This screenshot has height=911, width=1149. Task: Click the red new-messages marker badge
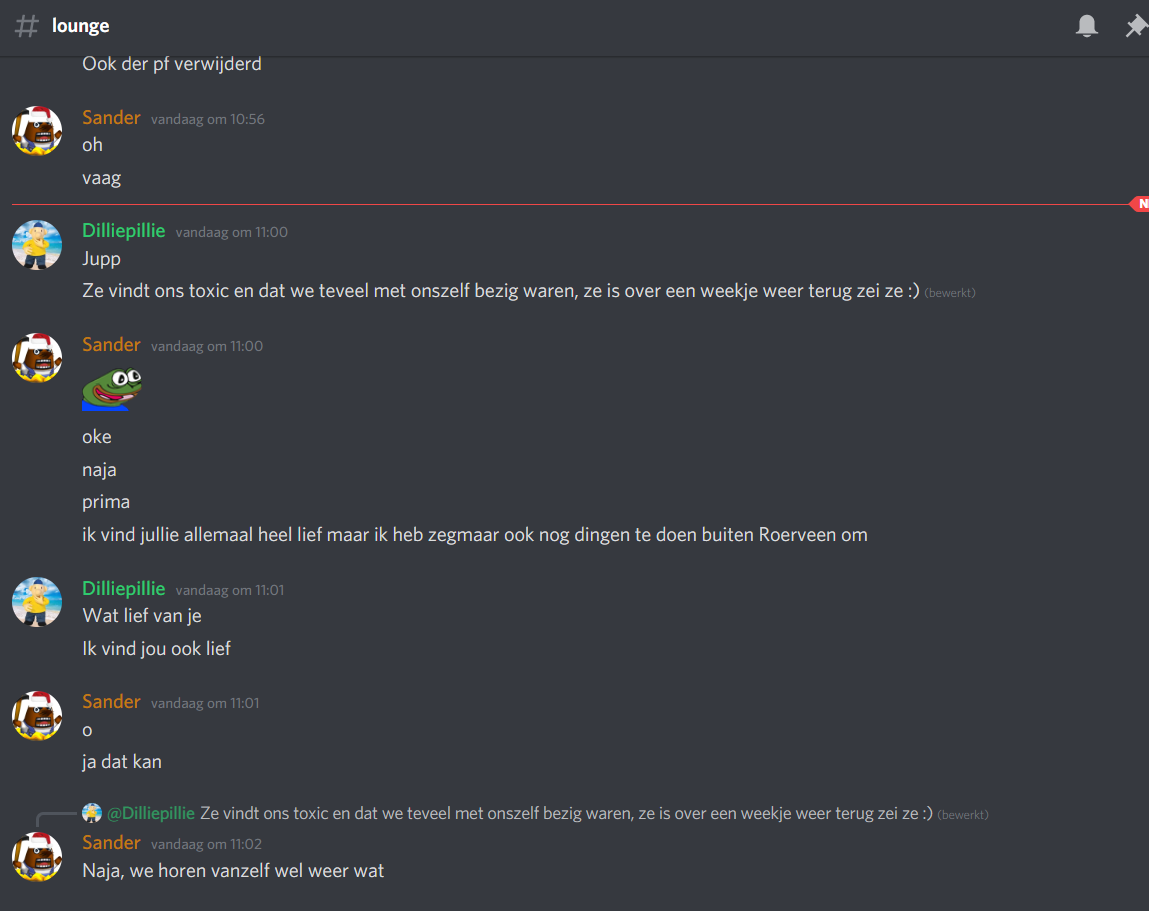tap(1140, 204)
